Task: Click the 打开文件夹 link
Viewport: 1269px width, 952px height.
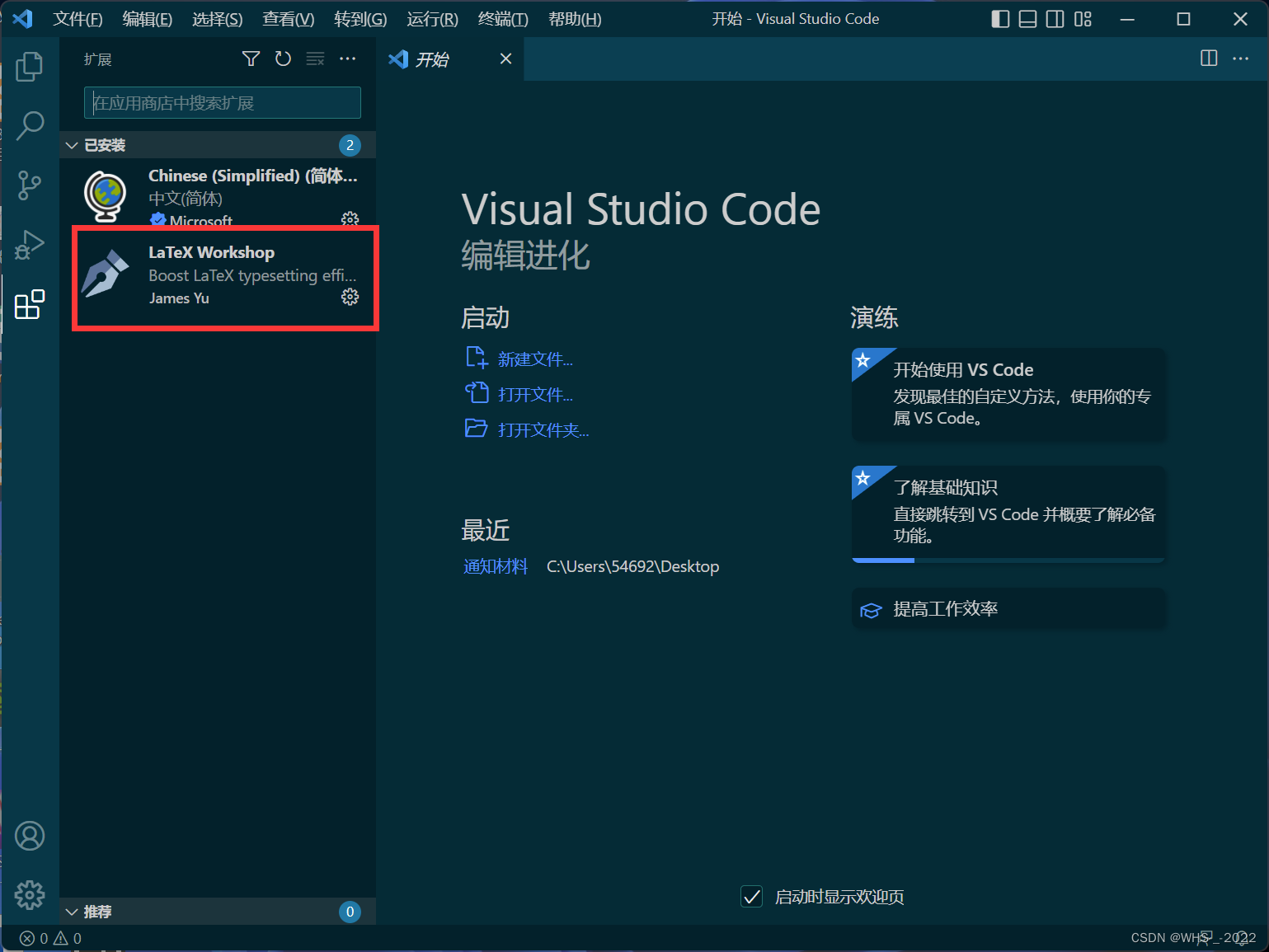Action: pyautogui.click(x=543, y=429)
